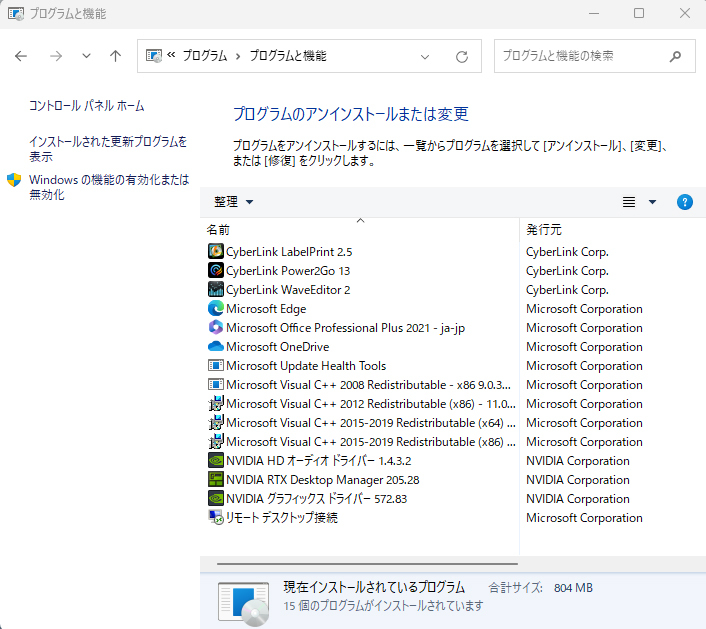The image size is (706, 629).
Task: Select the Microsoft OneDrive row text
Action: [x=277, y=347]
